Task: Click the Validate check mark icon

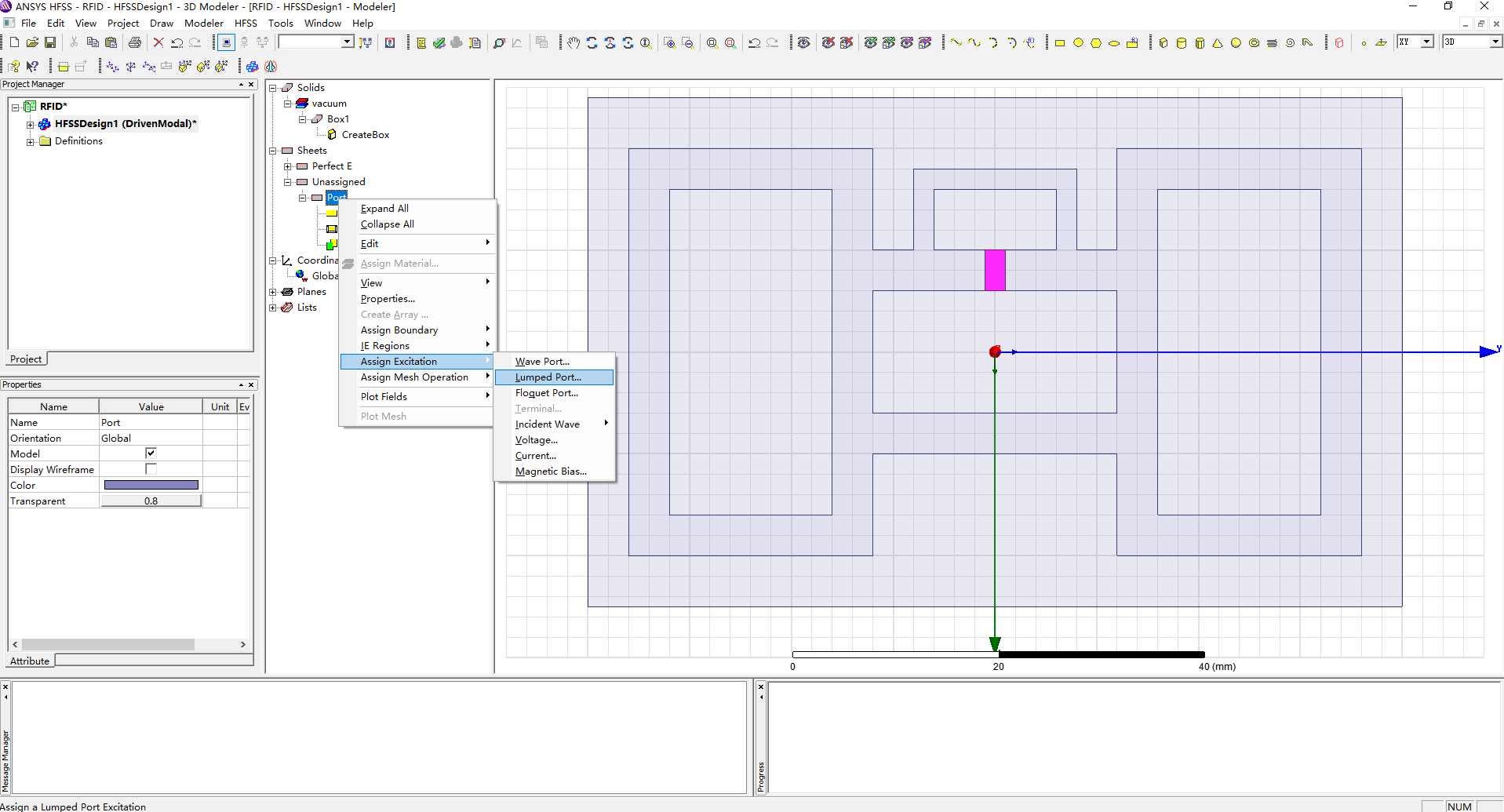Action: click(x=439, y=43)
